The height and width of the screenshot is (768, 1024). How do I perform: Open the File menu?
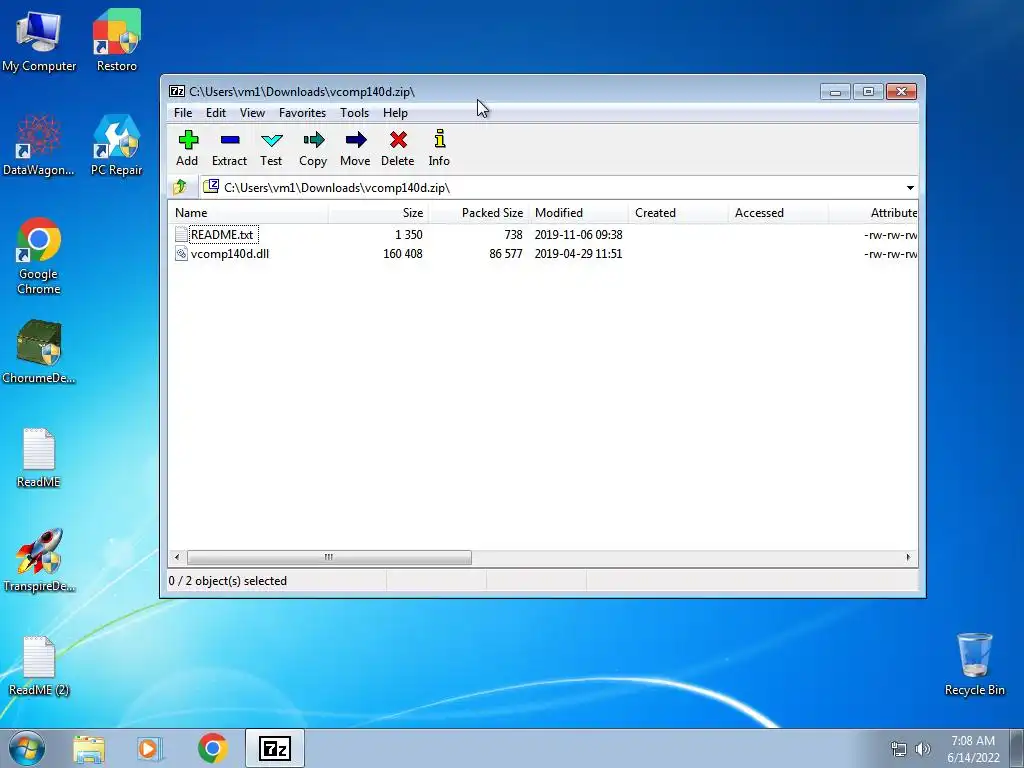[x=183, y=113]
